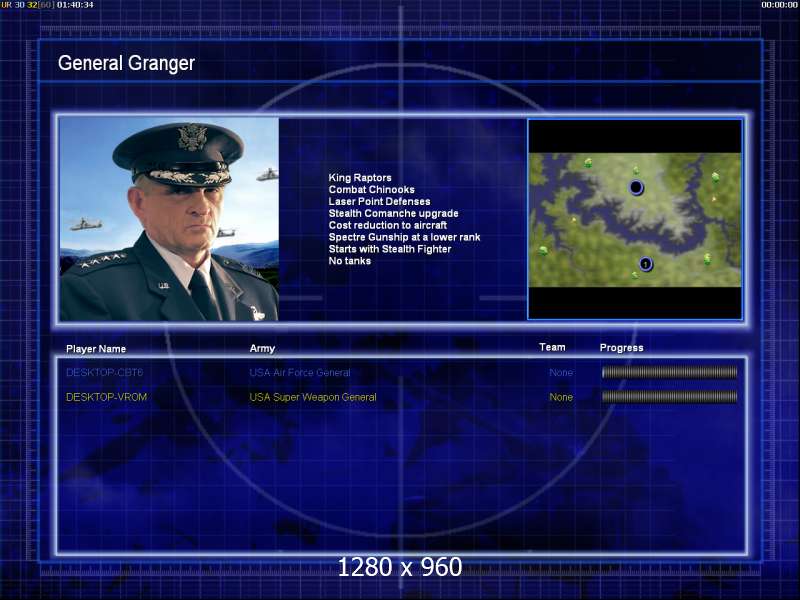Viewport: 800px width, 600px height.
Task: Select player name DESKTOP-VROM
Action: [x=107, y=397]
